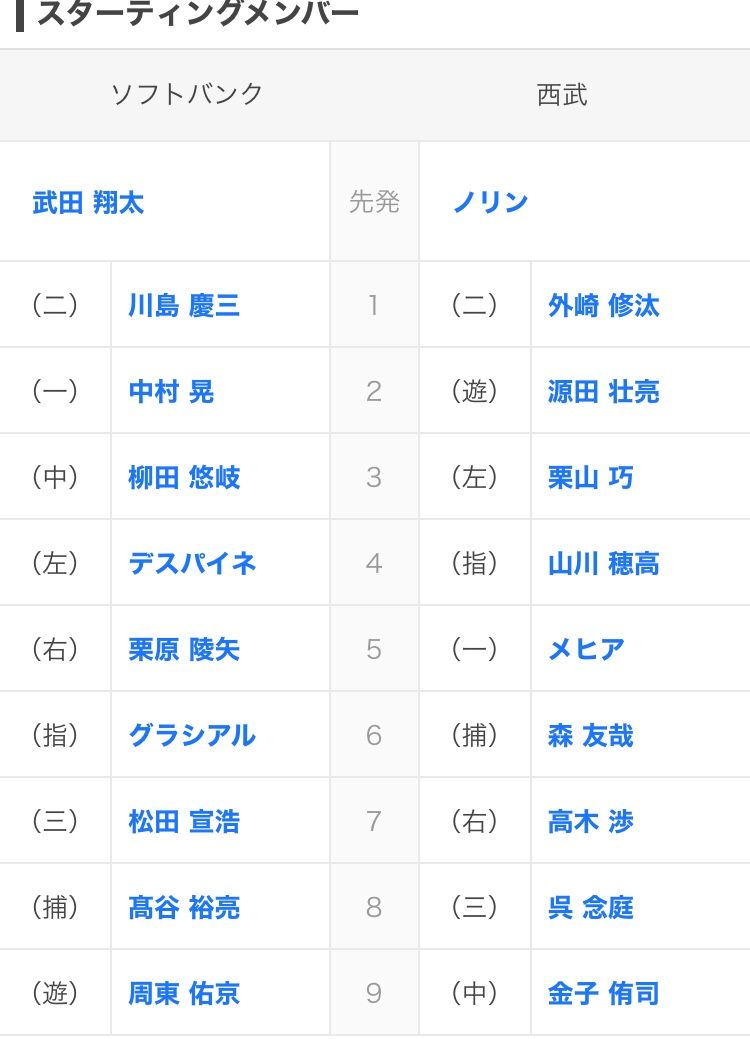Viewport: 750px width, 1039px height.
Task: Tap the 中村 晃 player link
Action: pos(171,391)
